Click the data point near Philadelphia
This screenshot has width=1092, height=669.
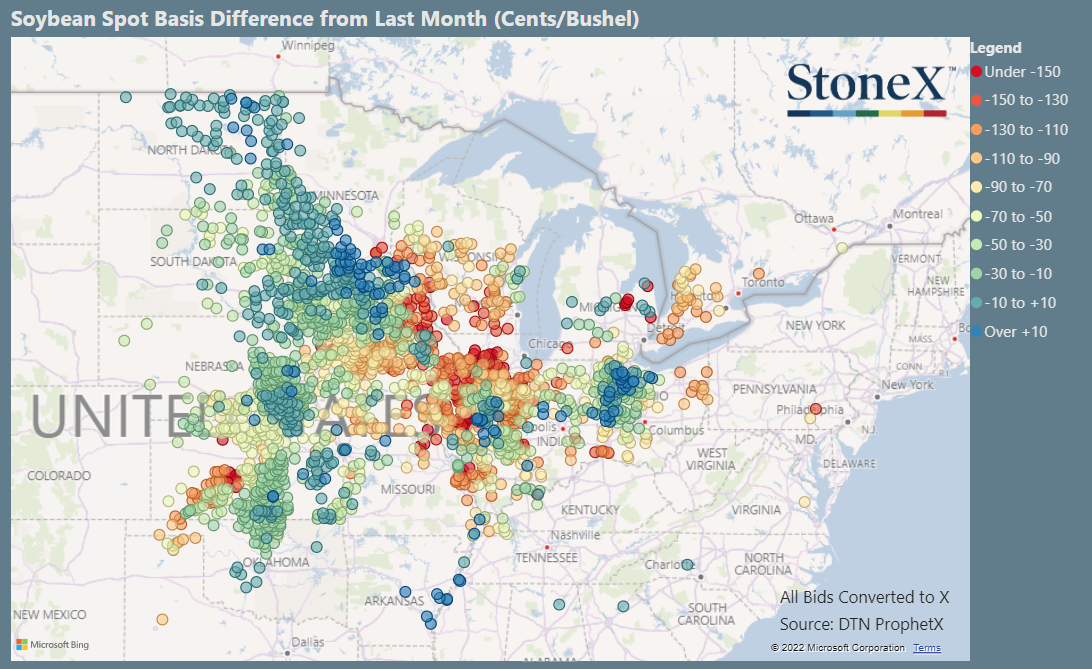(x=816, y=409)
